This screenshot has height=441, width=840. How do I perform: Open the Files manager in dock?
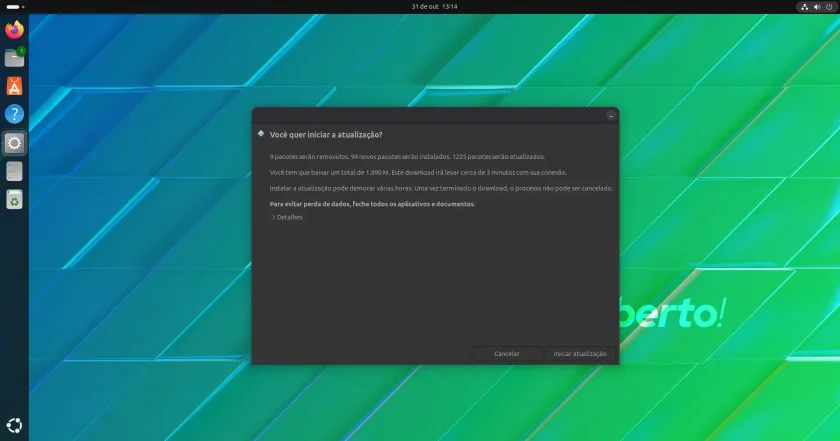click(x=14, y=57)
